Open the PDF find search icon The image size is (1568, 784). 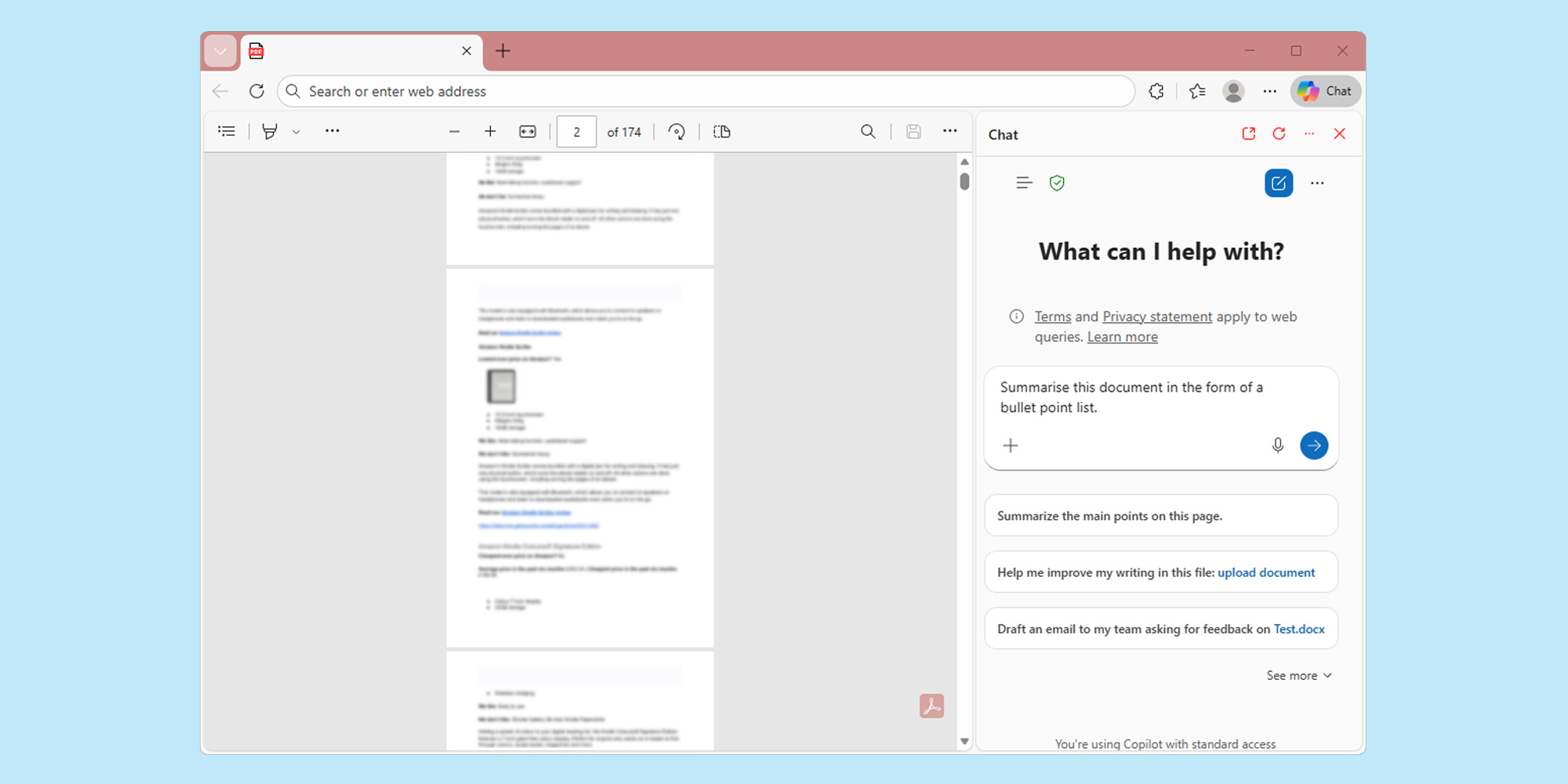click(868, 132)
